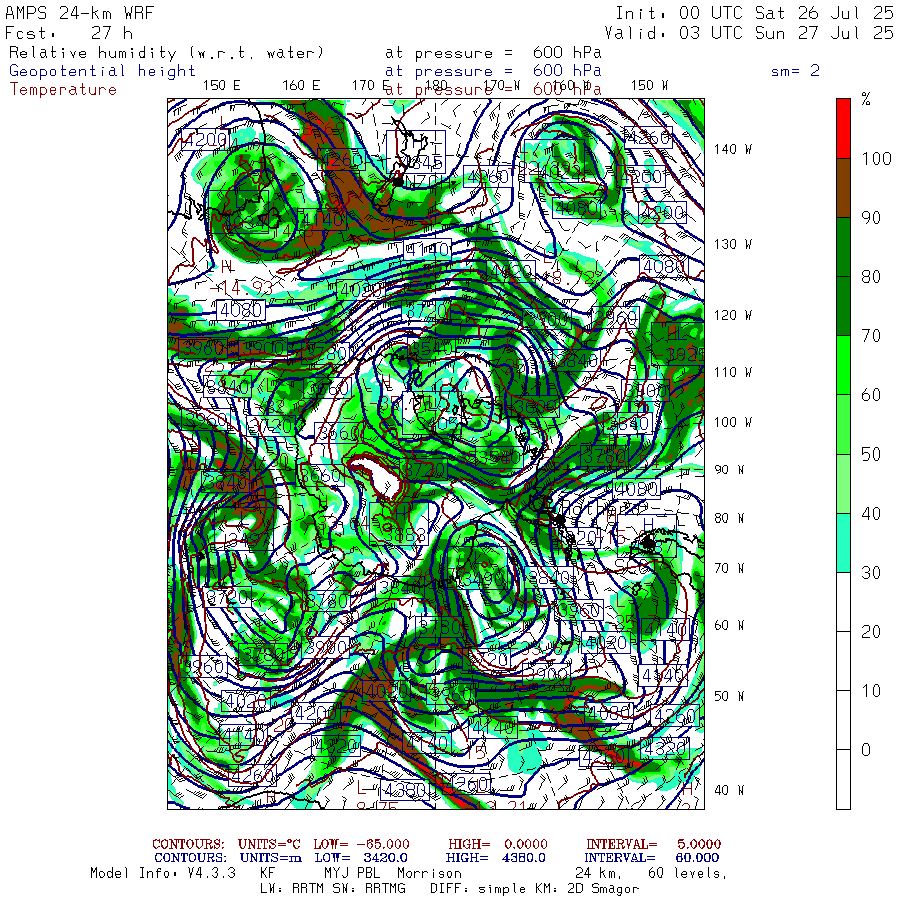
Task: Click the '4380' contour label at map bottom
Action: click(x=405, y=790)
